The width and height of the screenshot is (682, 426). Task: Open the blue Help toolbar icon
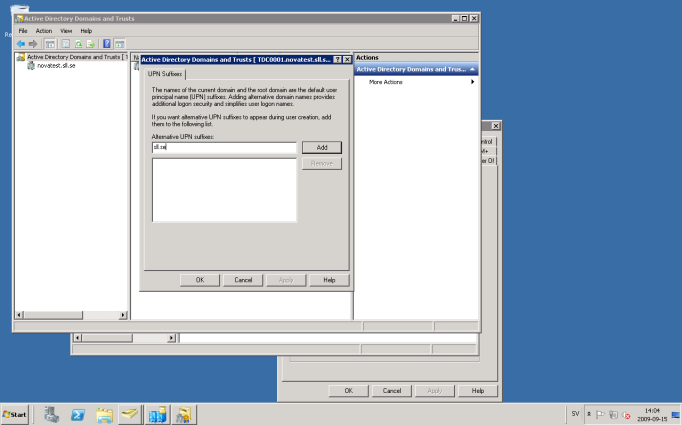tap(107, 44)
